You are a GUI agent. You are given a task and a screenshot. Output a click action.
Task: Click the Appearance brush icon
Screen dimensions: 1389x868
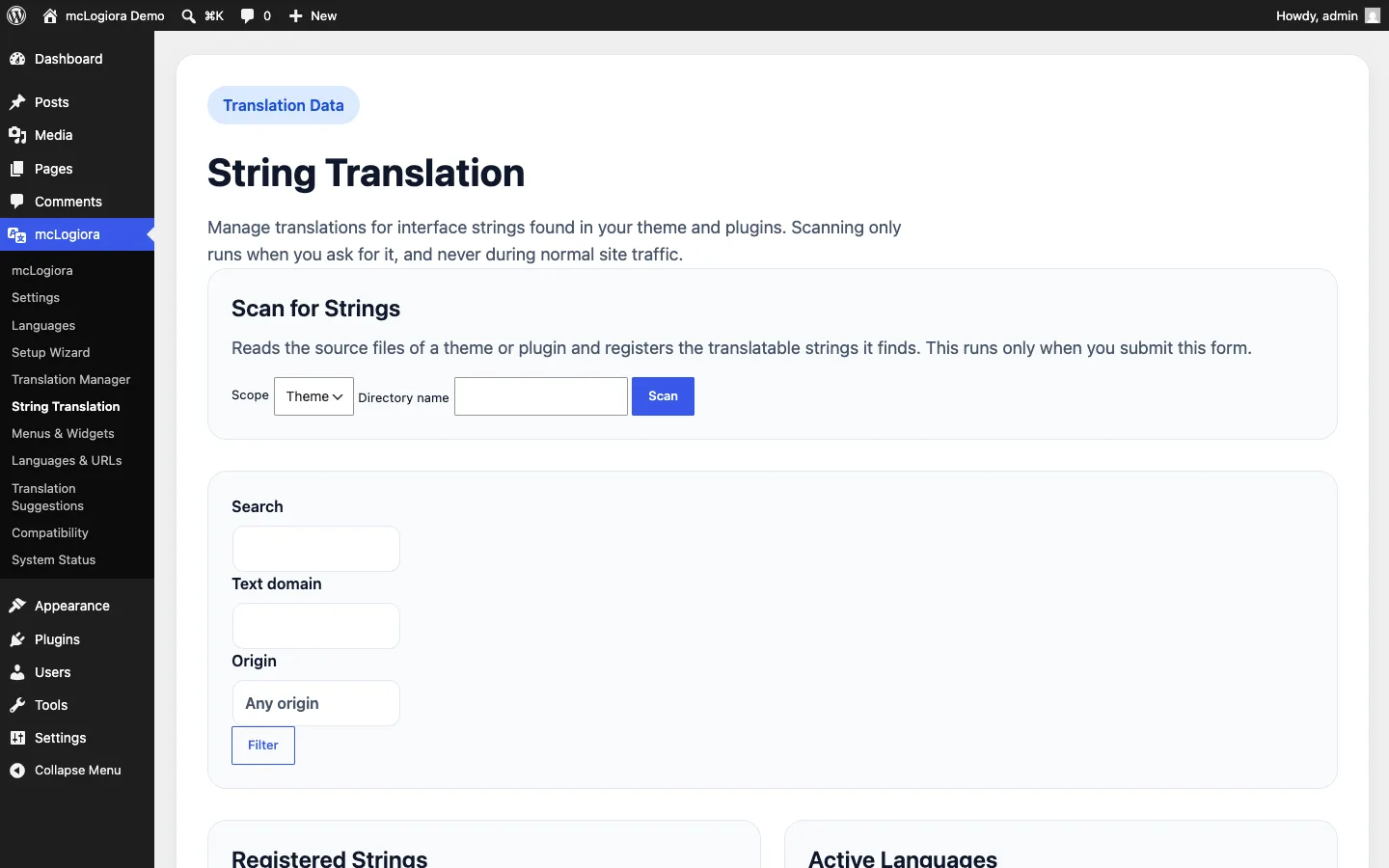pos(17,606)
